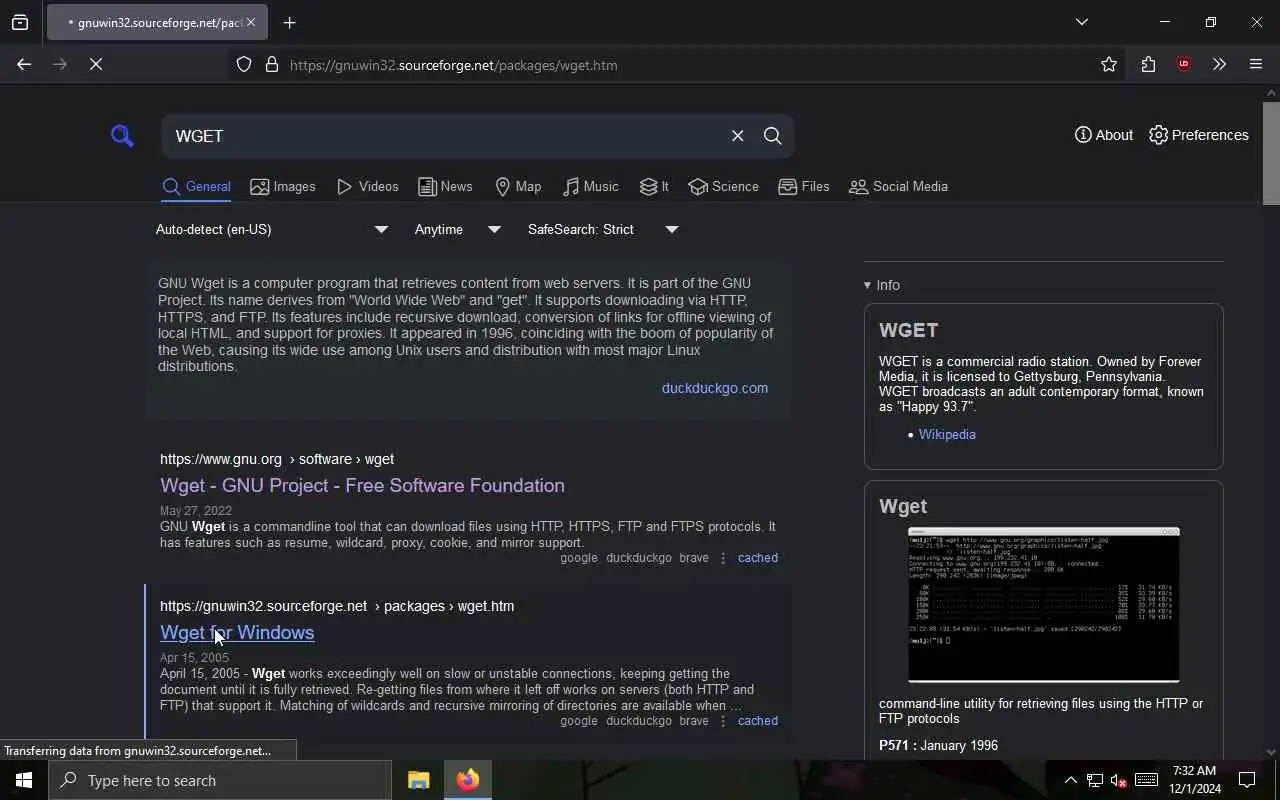Viewport: 1280px width, 800px height.
Task: Open Wget - GNU Project result
Action: click(362, 485)
